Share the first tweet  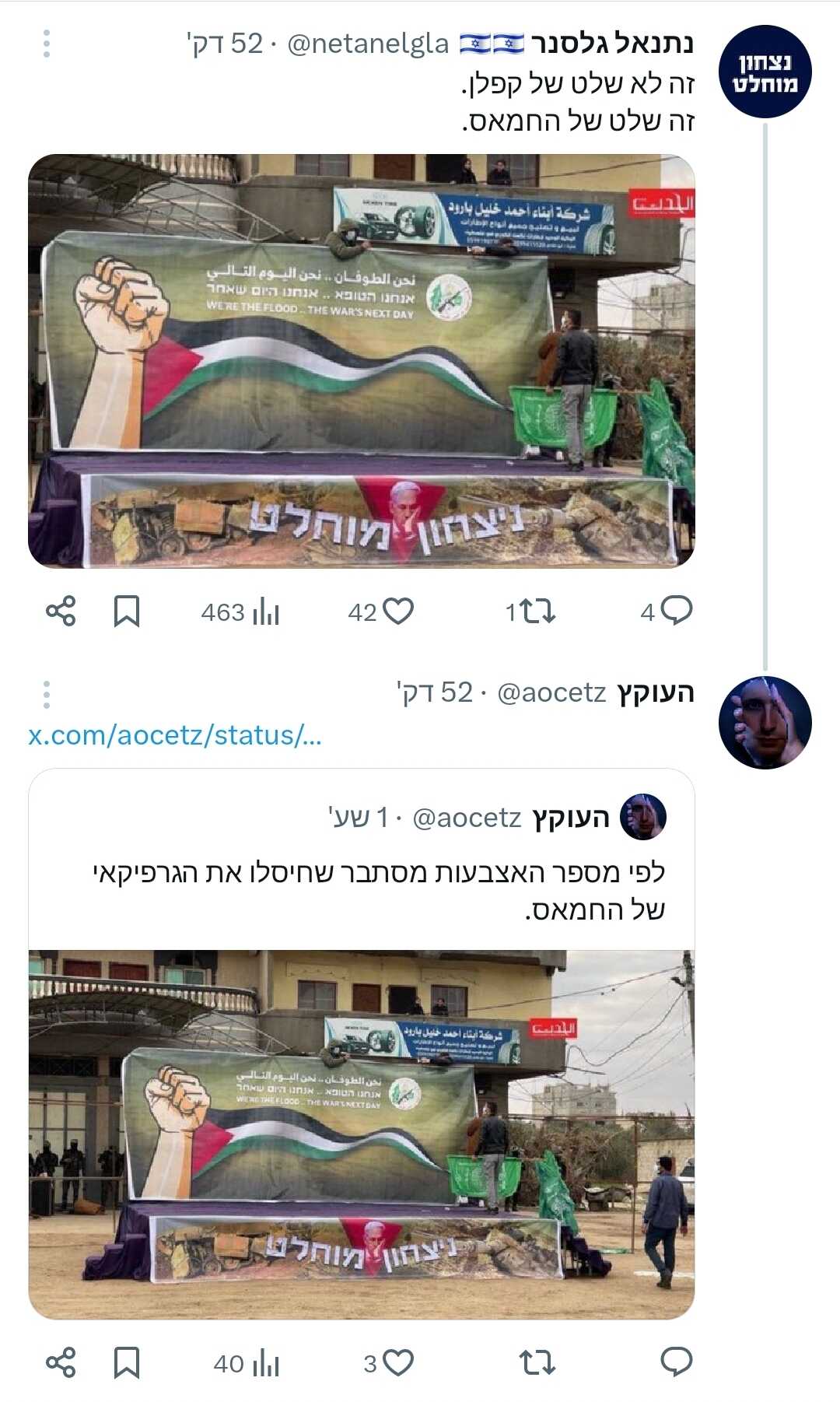click(x=61, y=612)
